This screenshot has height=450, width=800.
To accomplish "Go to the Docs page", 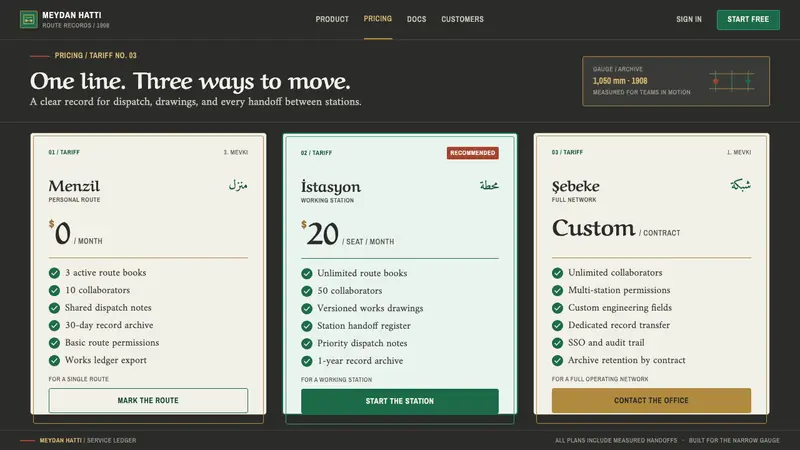I will pyautogui.click(x=416, y=19).
